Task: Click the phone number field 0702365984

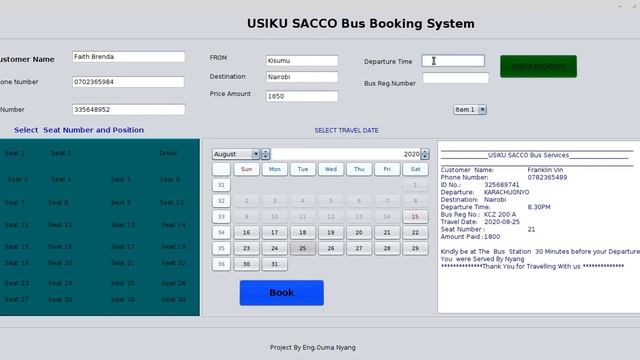Action: (128, 82)
